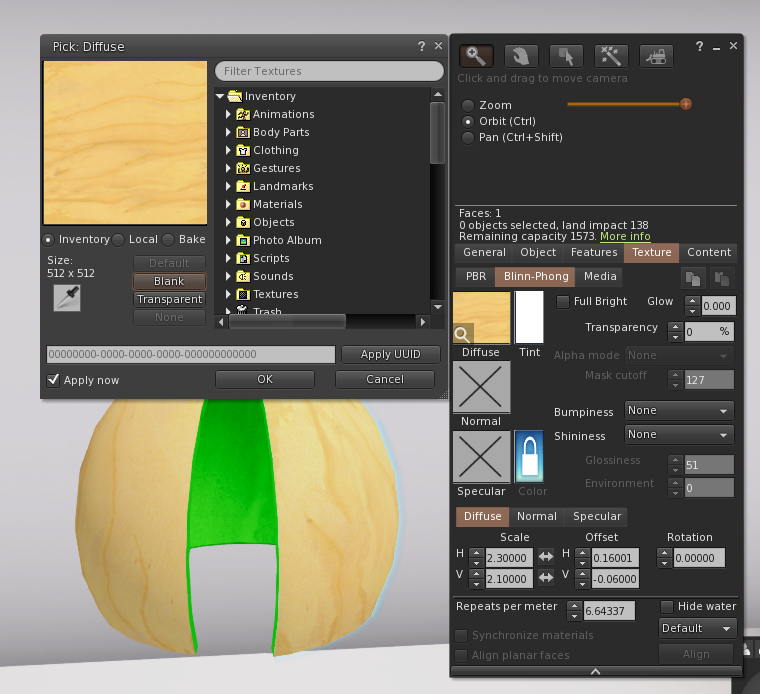Open the white Tint color swatch
The width and height of the screenshot is (760, 694).
click(528, 317)
